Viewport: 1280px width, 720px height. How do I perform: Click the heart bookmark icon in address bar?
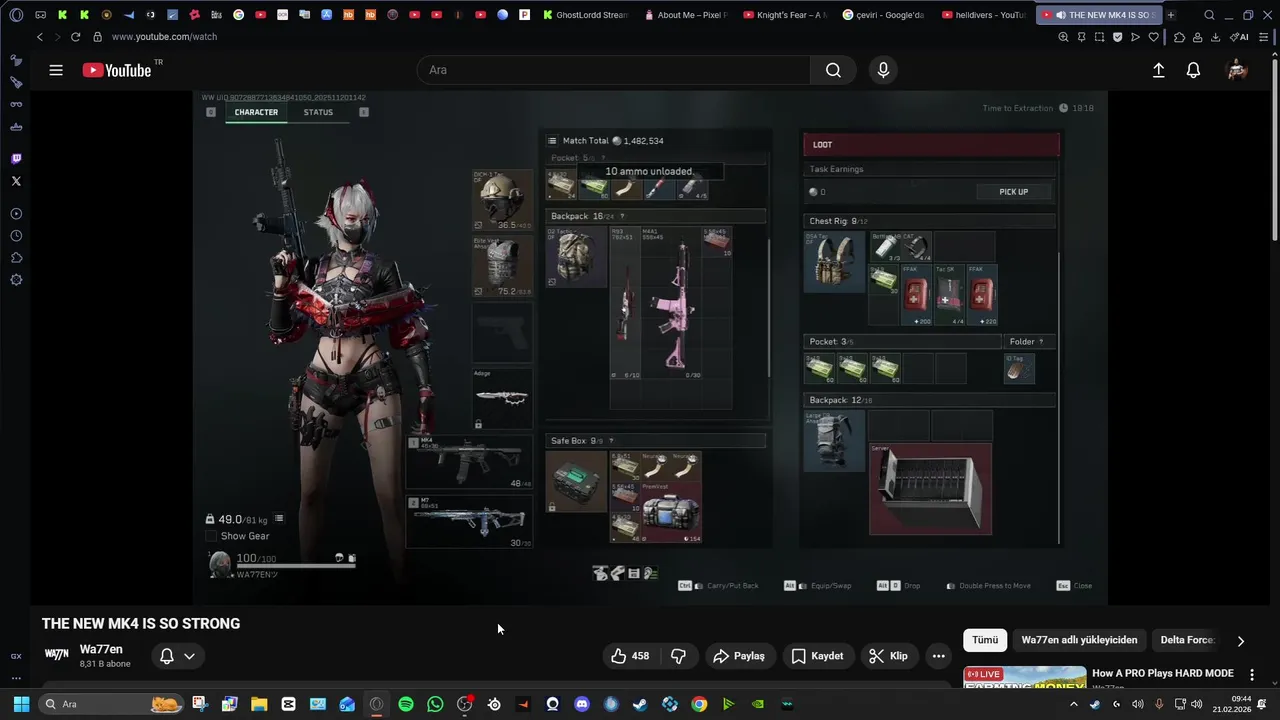point(1153,37)
